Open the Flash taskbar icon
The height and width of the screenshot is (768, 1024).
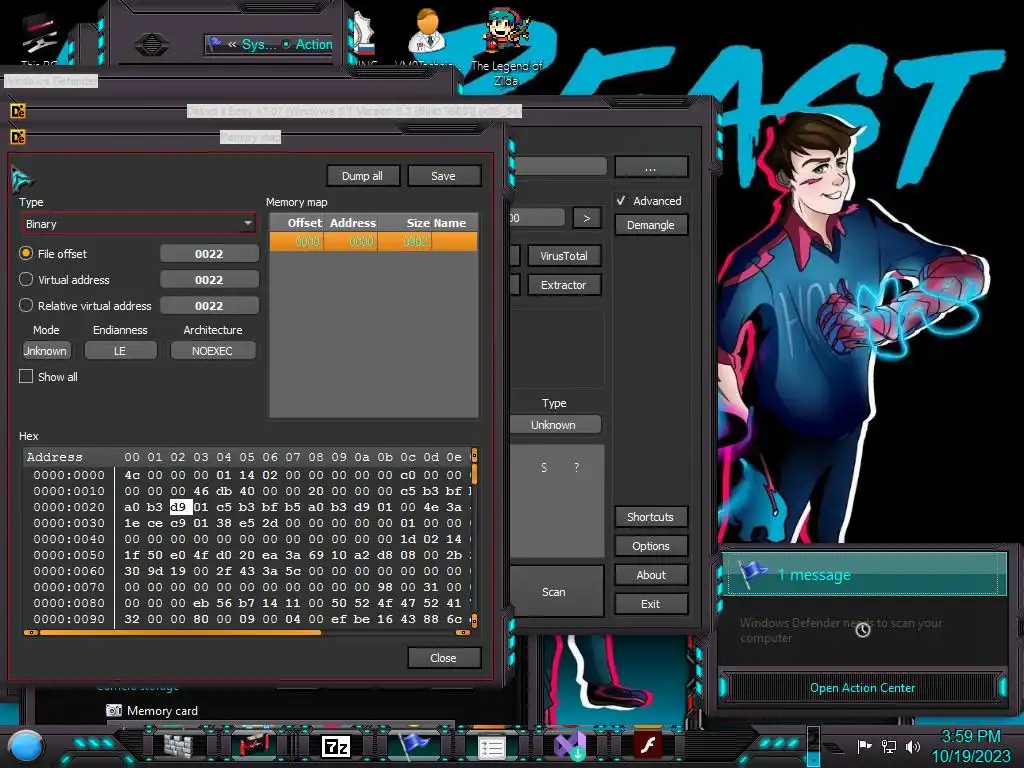[648, 746]
